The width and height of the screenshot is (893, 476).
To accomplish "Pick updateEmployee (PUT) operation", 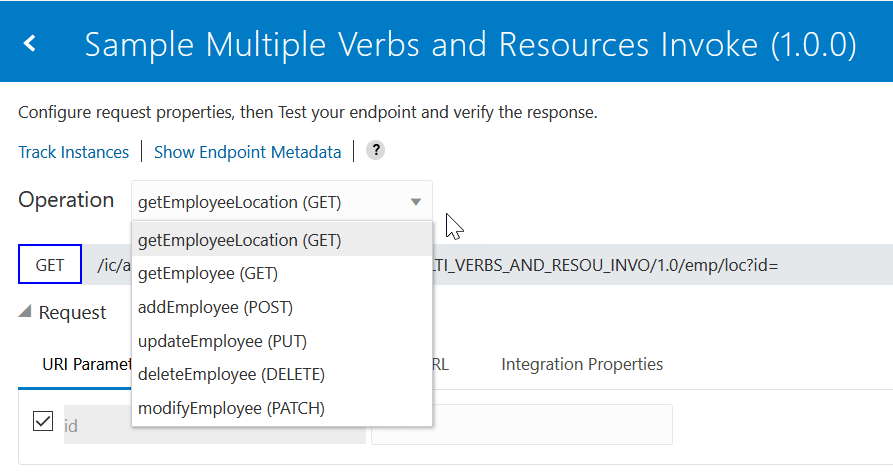I will click(x=222, y=341).
